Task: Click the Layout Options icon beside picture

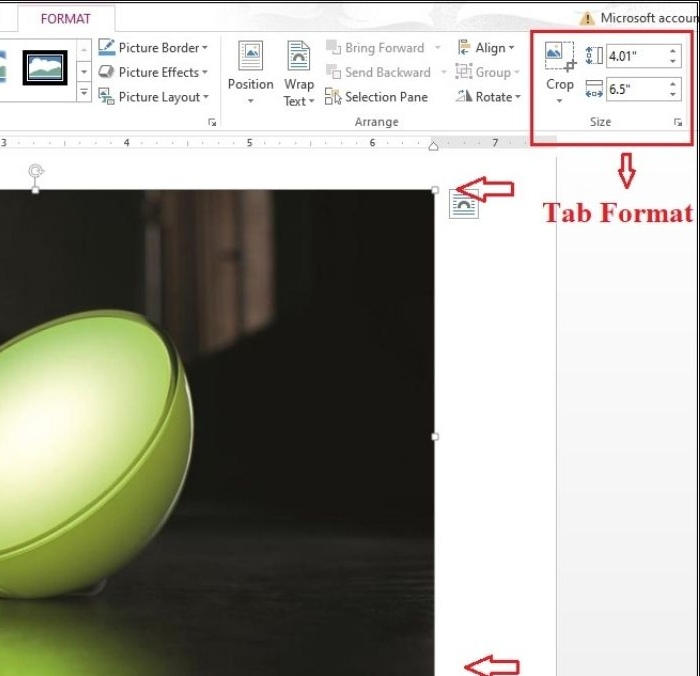Action: (464, 204)
